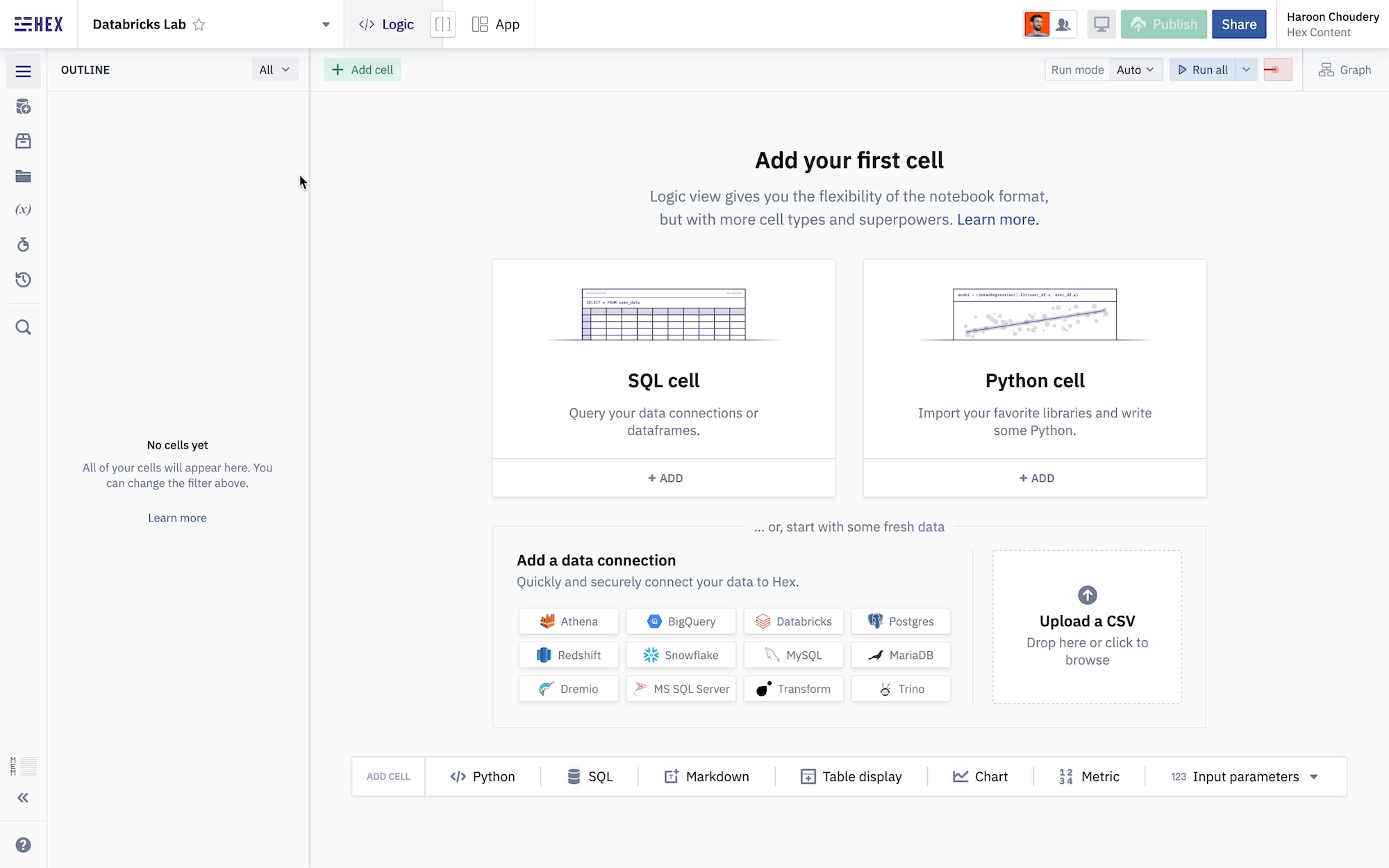This screenshot has width=1389, height=868.
Task: Toggle the collapse sidebar chevron
Action: pos(22,798)
